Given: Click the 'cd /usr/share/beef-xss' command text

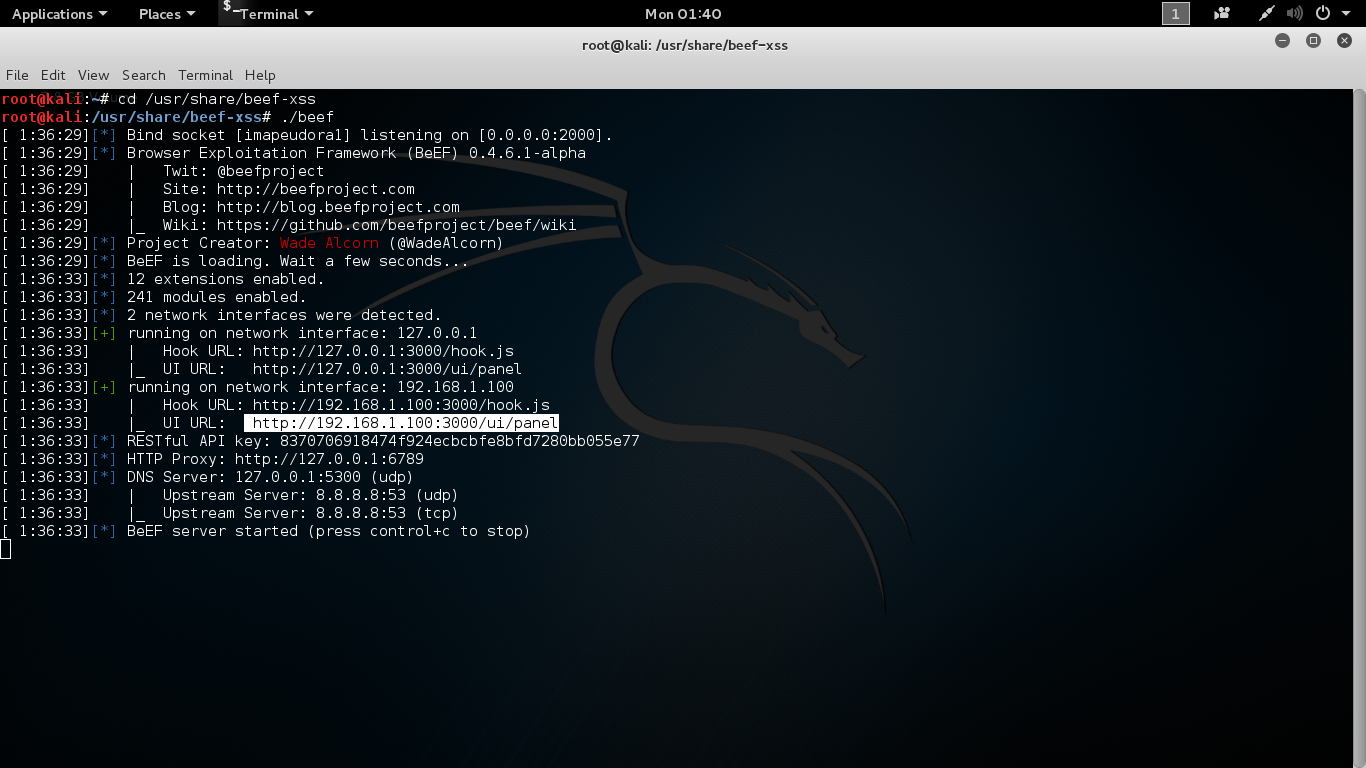Looking at the screenshot, I should click(x=217, y=99).
